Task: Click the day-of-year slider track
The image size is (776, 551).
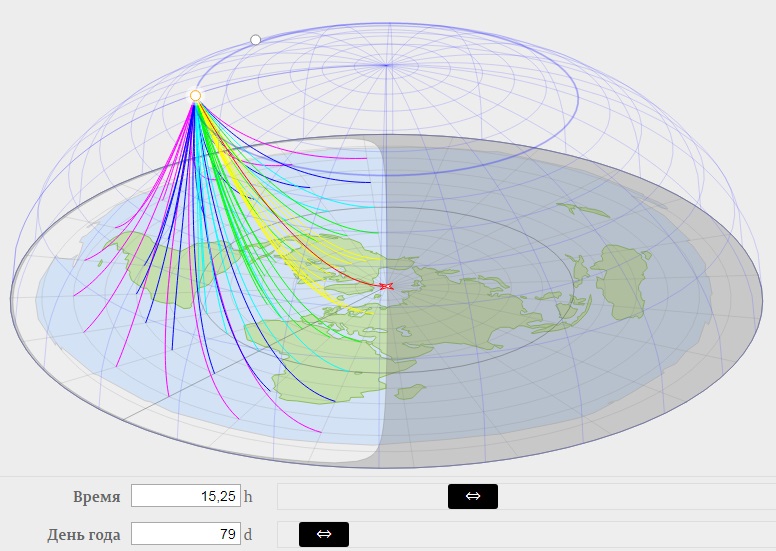Action: click(x=527, y=534)
